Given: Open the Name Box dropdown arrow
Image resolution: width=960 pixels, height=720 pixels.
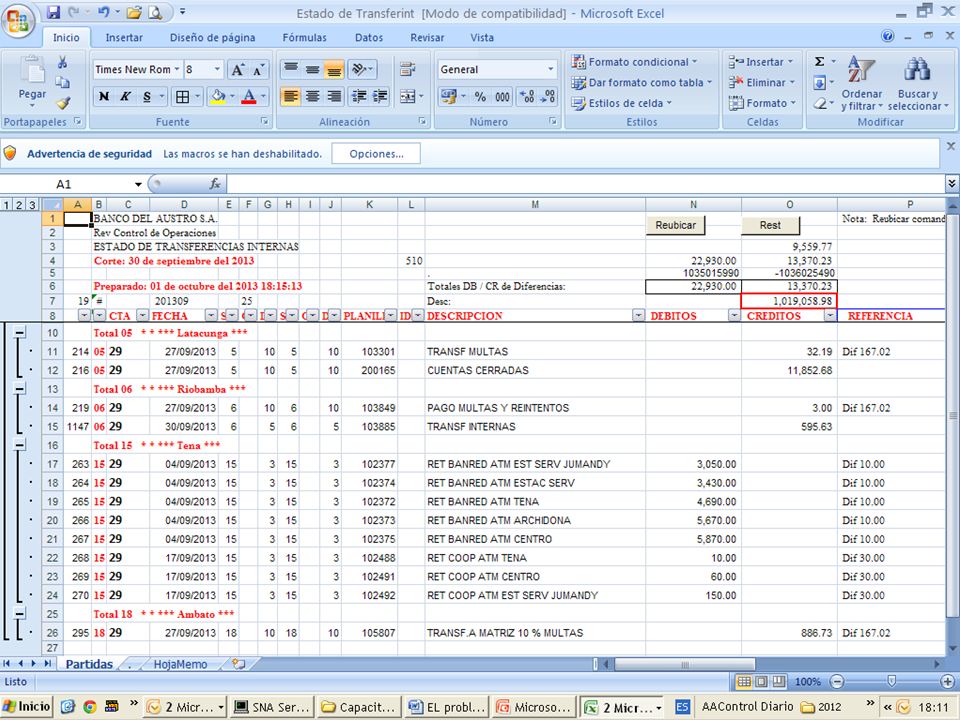Looking at the screenshot, I should coord(138,184).
